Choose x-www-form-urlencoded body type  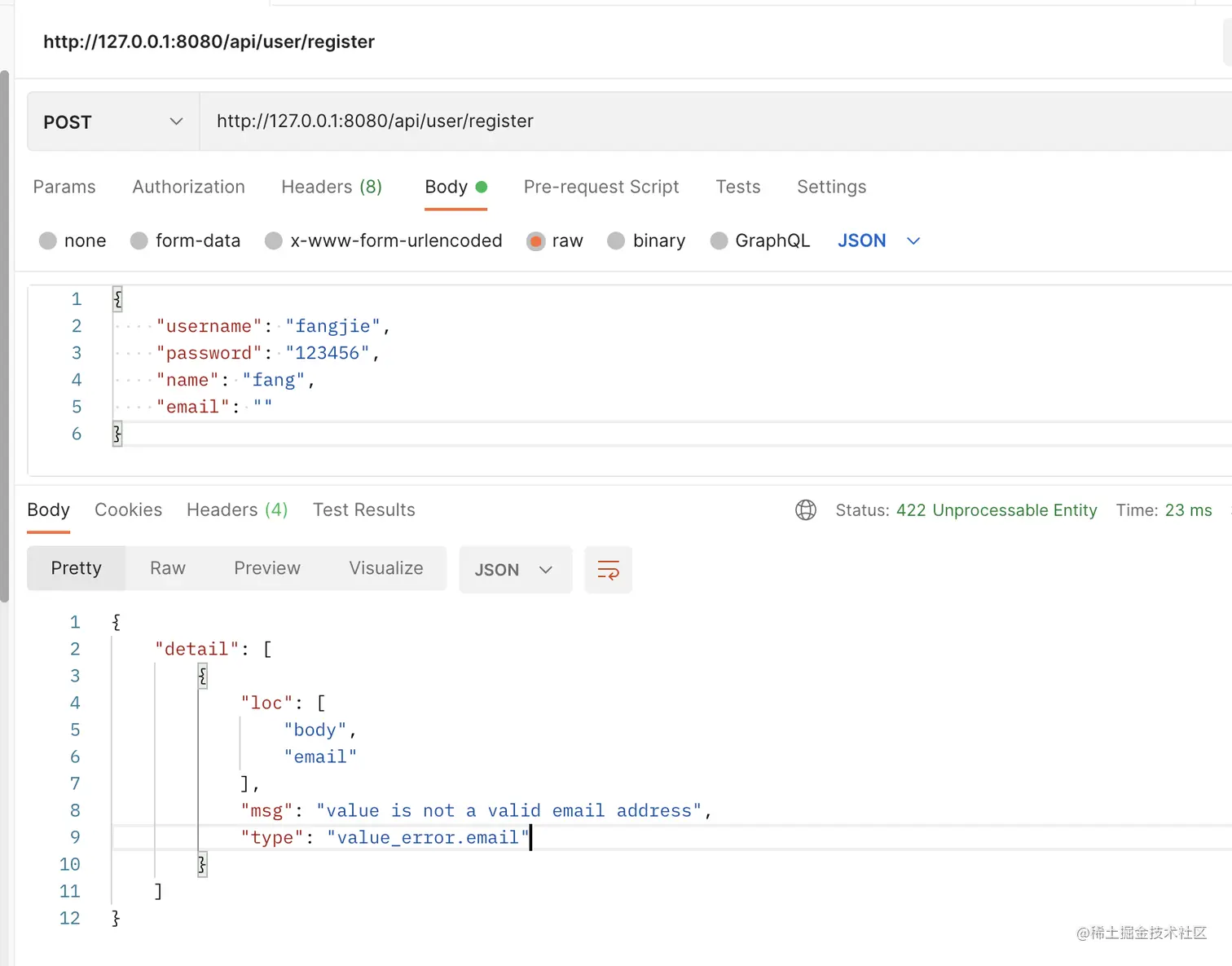pos(274,240)
